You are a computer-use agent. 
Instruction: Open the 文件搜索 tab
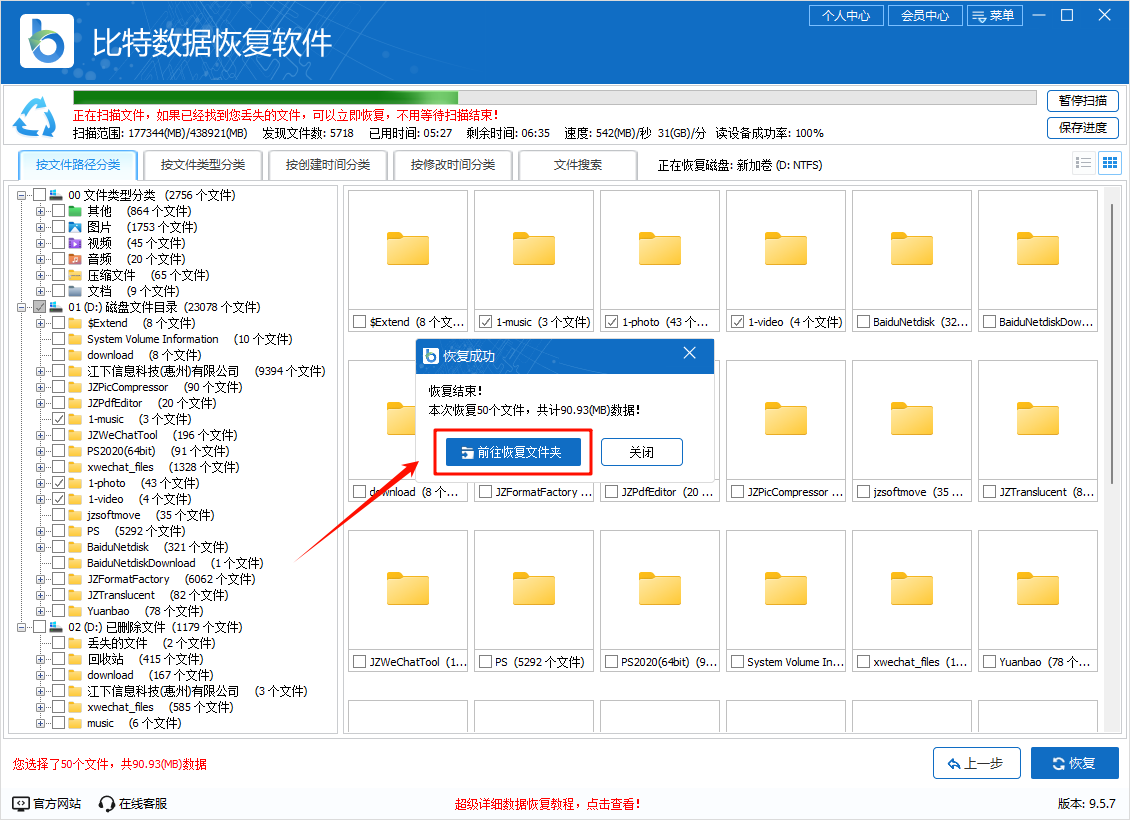(x=577, y=165)
